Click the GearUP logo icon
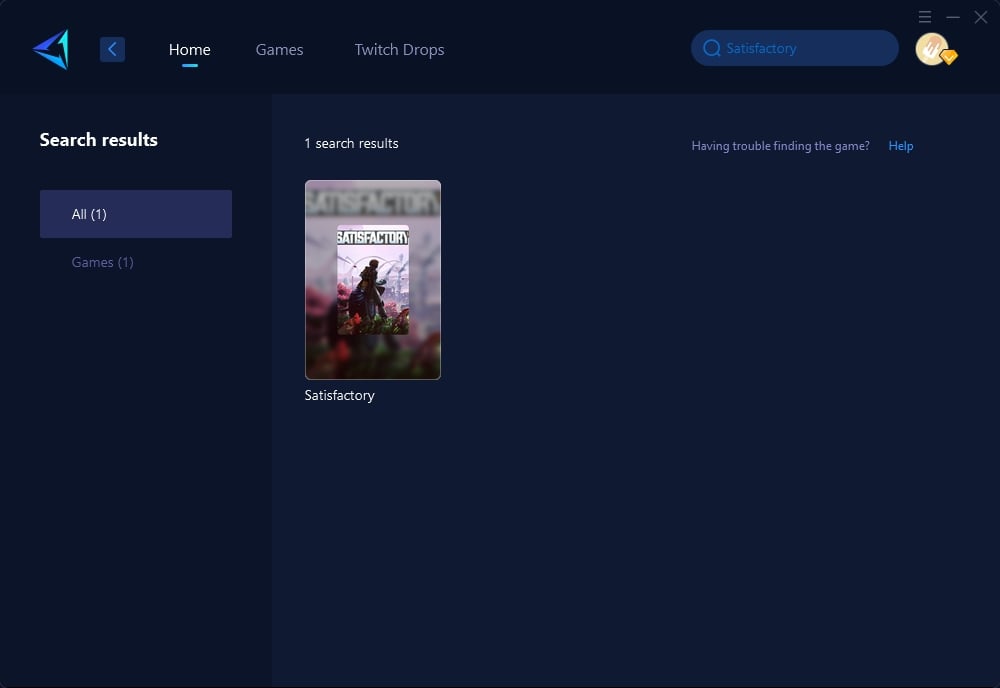This screenshot has width=1000, height=688. tap(51, 49)
